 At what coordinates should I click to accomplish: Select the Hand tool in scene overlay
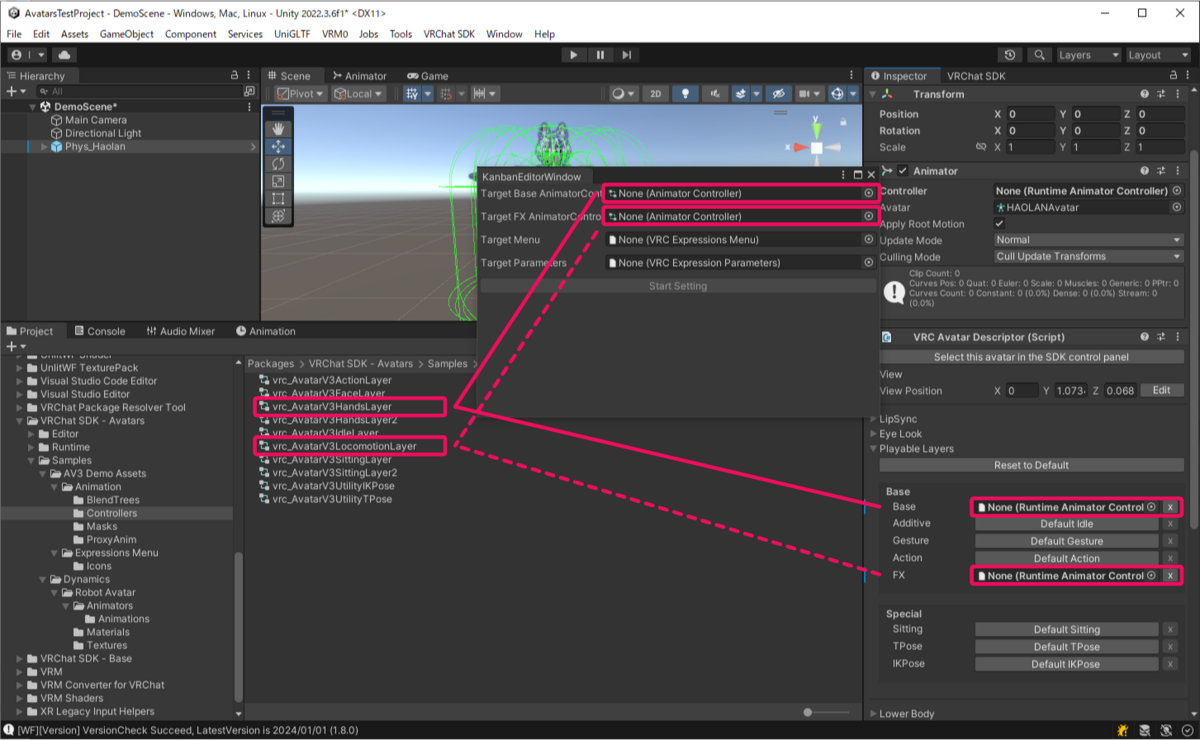coord(279,128)
